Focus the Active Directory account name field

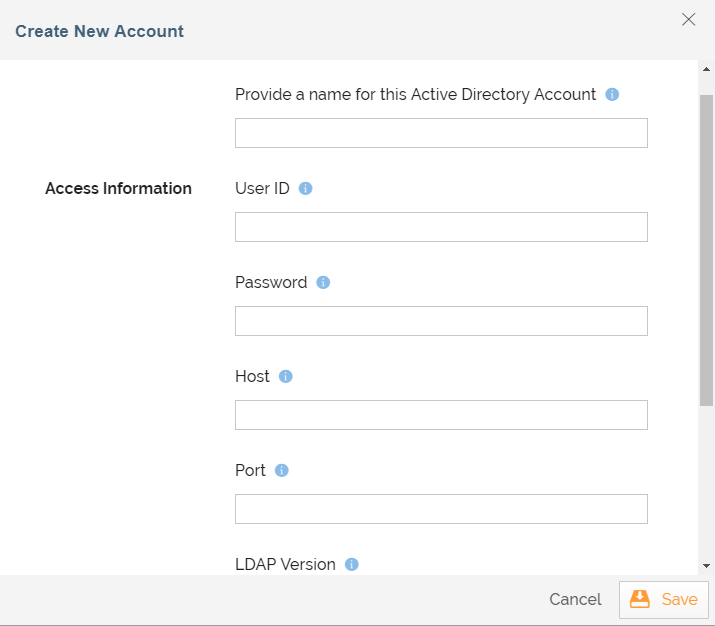pyautogui.click(x=441, y=133)
